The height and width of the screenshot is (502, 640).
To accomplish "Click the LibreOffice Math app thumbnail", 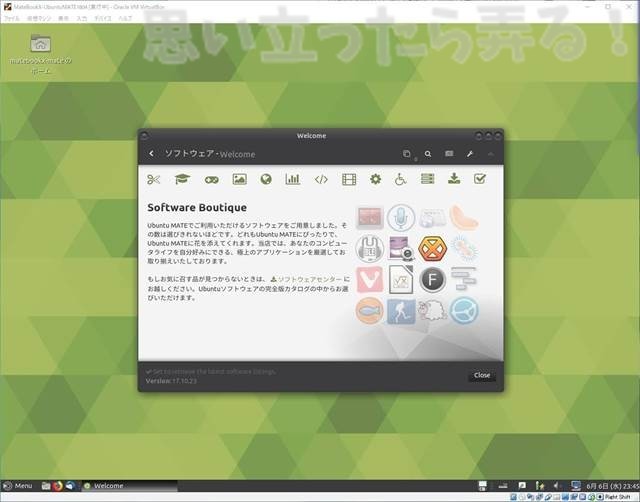I will click(401, 280).
